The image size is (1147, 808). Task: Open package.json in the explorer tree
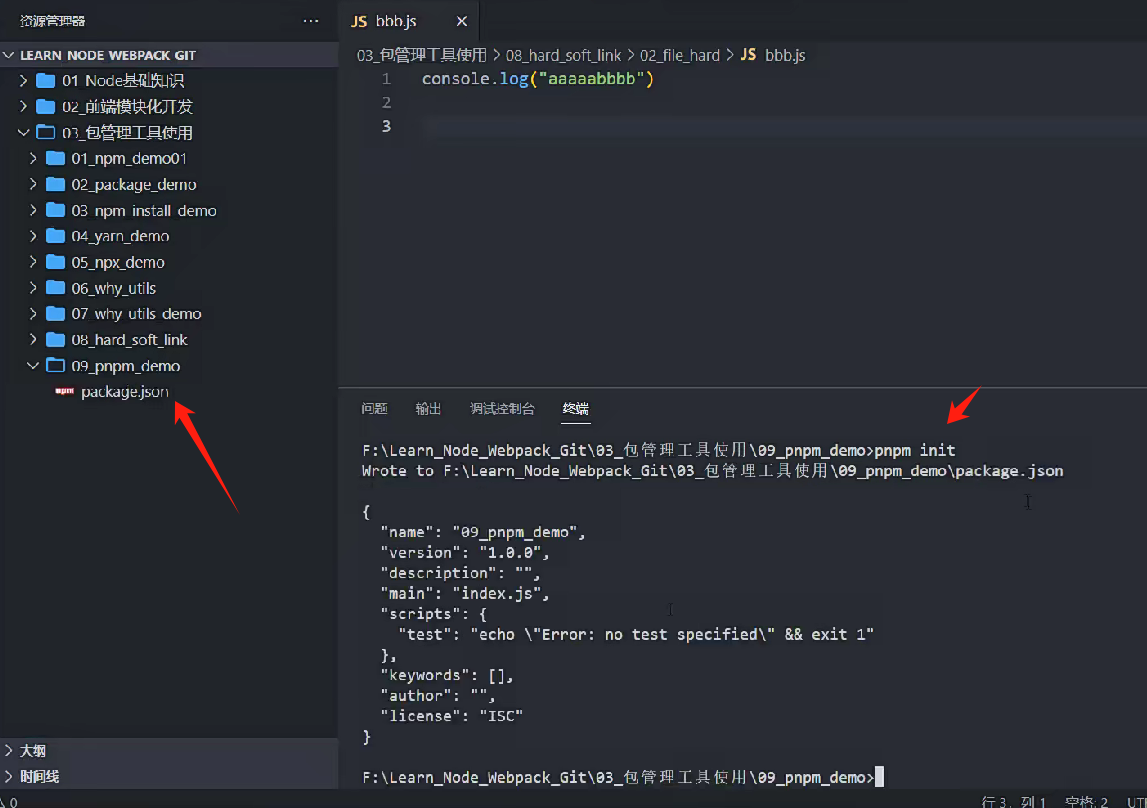pos(125,391)
